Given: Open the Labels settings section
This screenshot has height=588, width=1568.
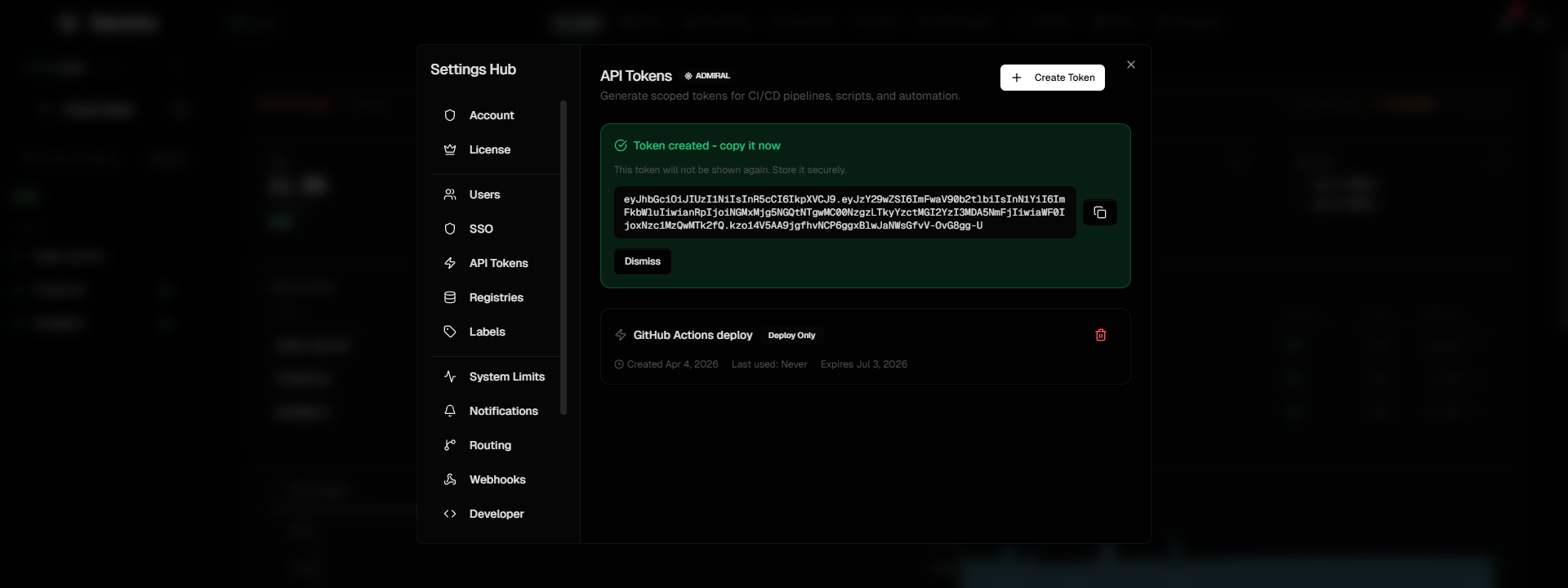Looking at the screenshot, I should (495, 332).
